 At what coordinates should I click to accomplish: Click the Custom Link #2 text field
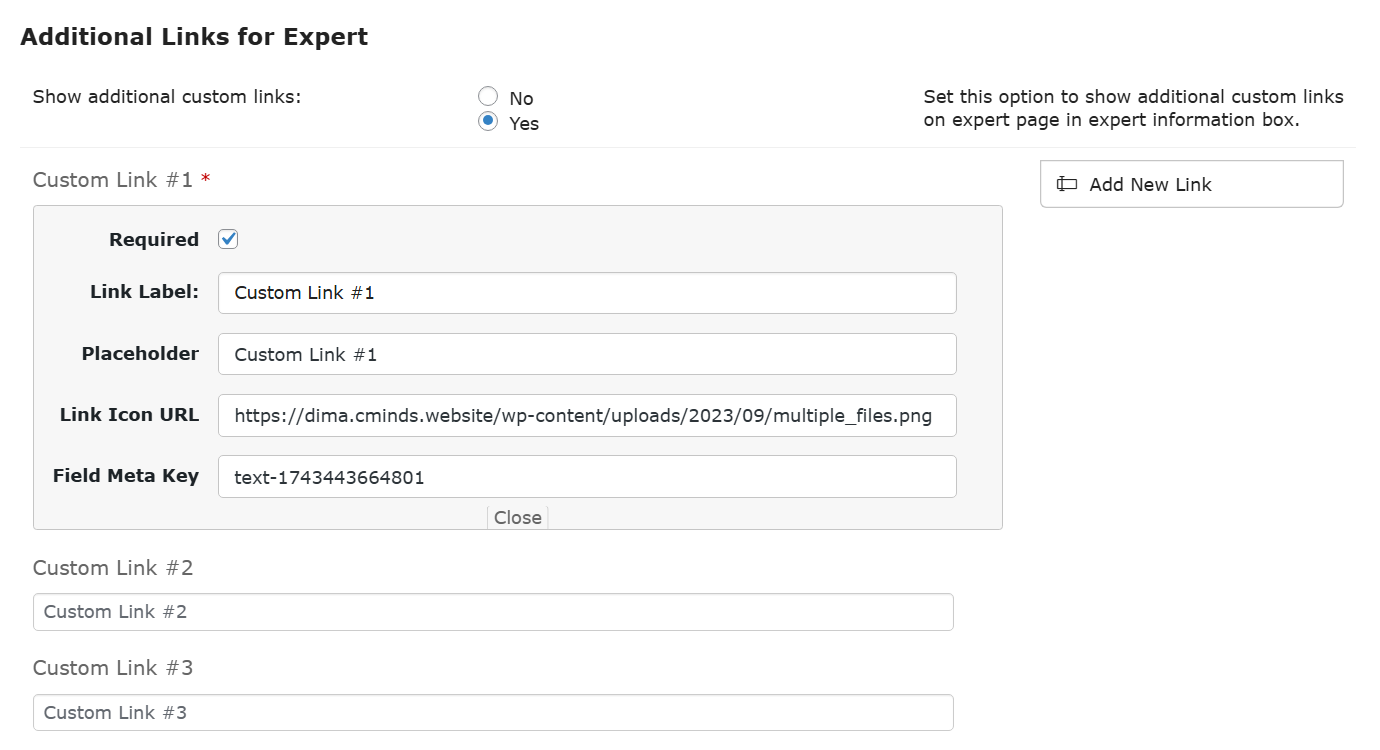pyautogui.click(x=493, y=612)
